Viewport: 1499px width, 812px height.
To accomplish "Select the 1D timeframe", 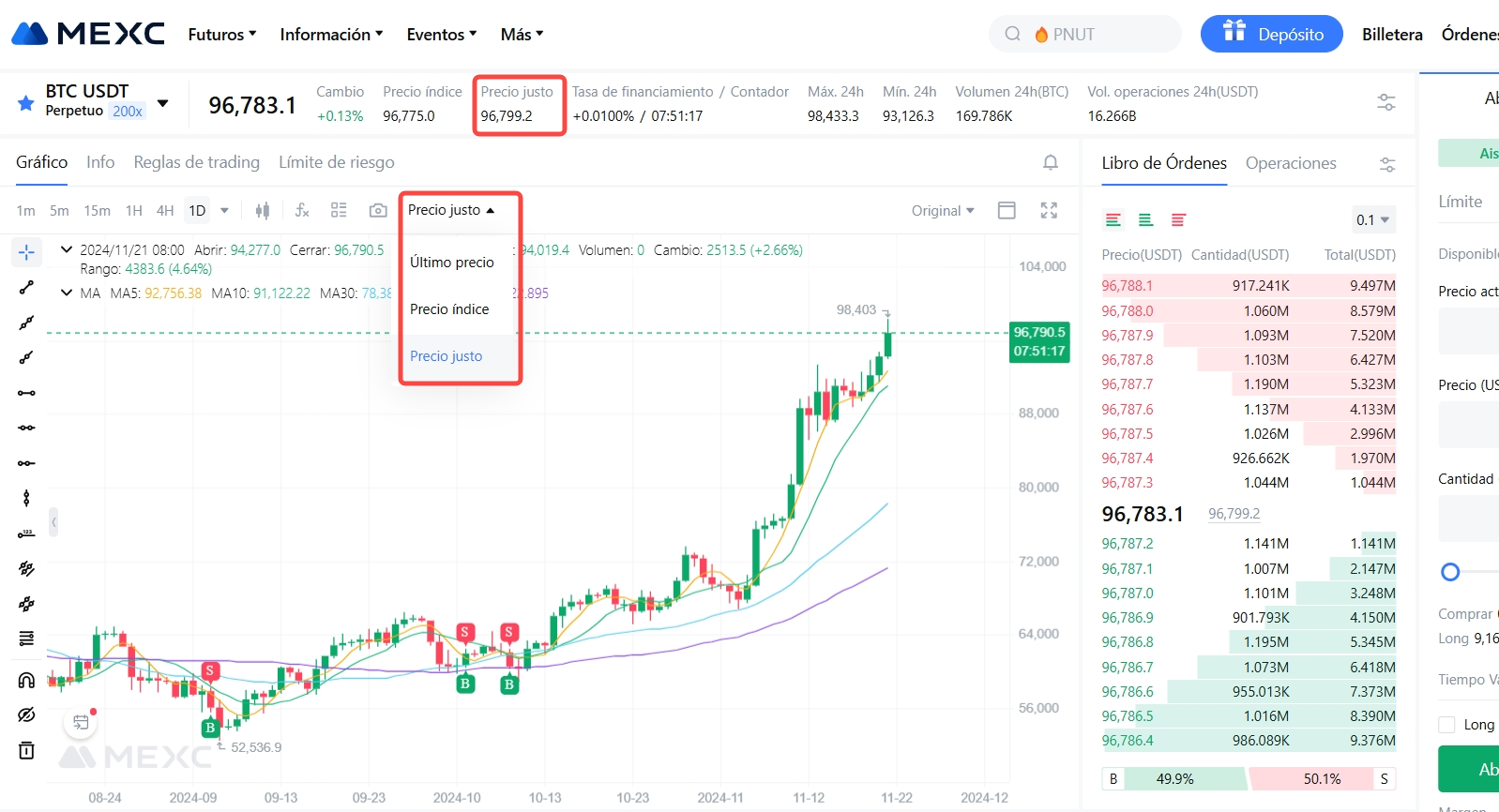I will [197, 210].
